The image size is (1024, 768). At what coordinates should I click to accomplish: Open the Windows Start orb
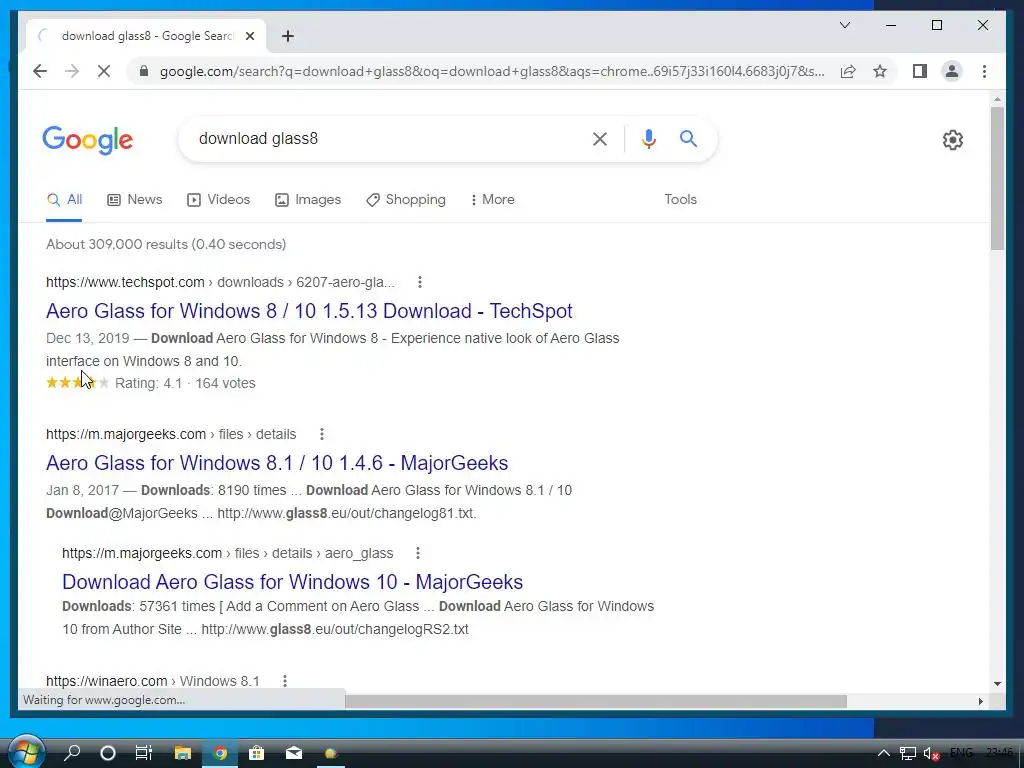[x=26, y=753]
